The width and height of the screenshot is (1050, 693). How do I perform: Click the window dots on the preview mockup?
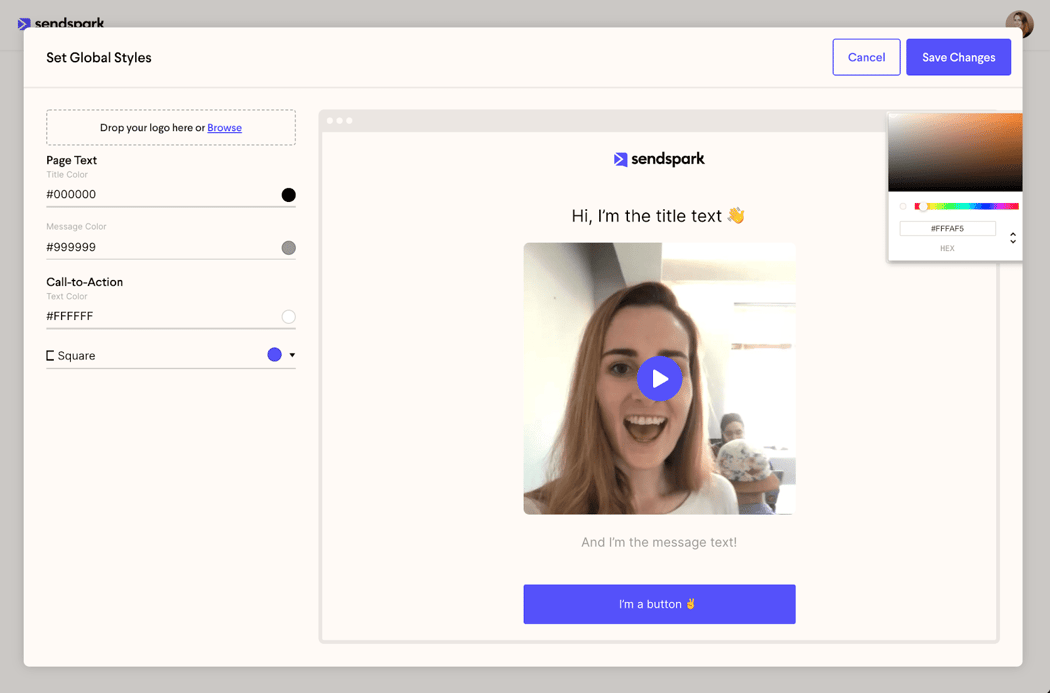[338, 119]
